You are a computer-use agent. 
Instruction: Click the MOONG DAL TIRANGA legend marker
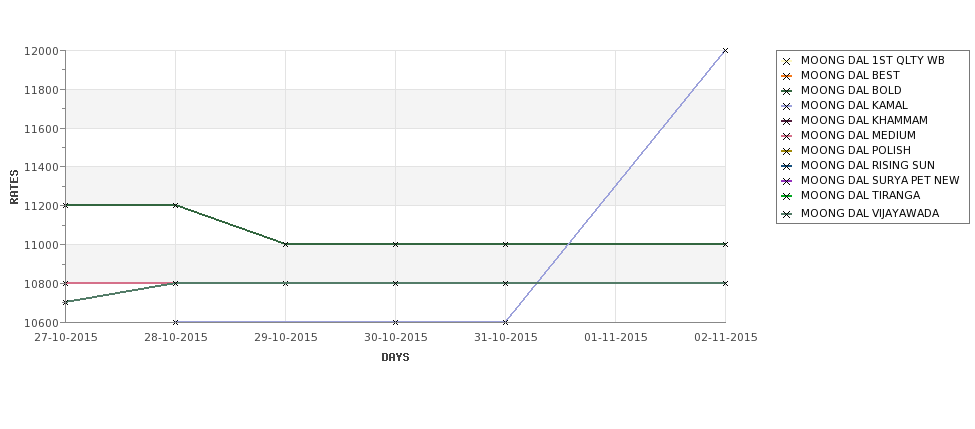tap(787, 196)
